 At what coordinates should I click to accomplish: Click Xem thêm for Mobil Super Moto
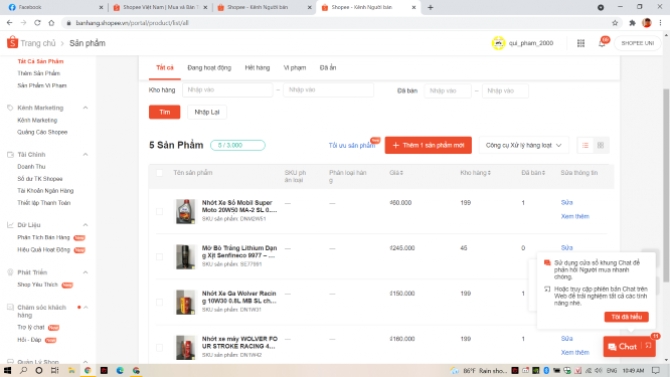[575, 216]
